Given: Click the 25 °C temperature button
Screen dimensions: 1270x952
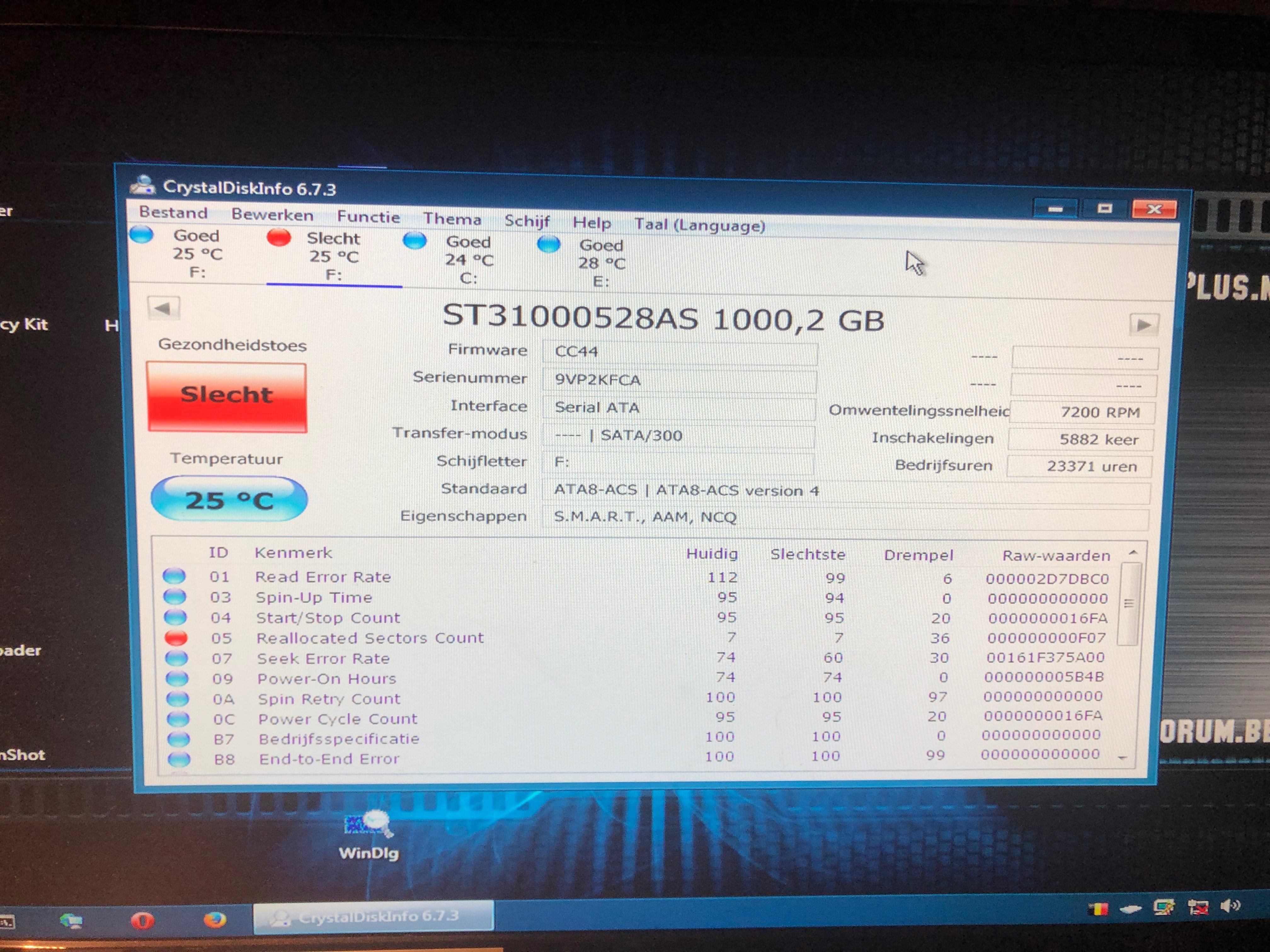Looking at the screenshot, I should pyautogui.click(x=228, y=499).
